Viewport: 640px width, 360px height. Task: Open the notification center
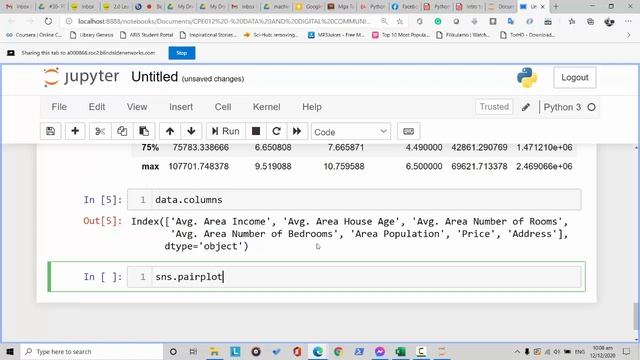[x=627, y=351]
